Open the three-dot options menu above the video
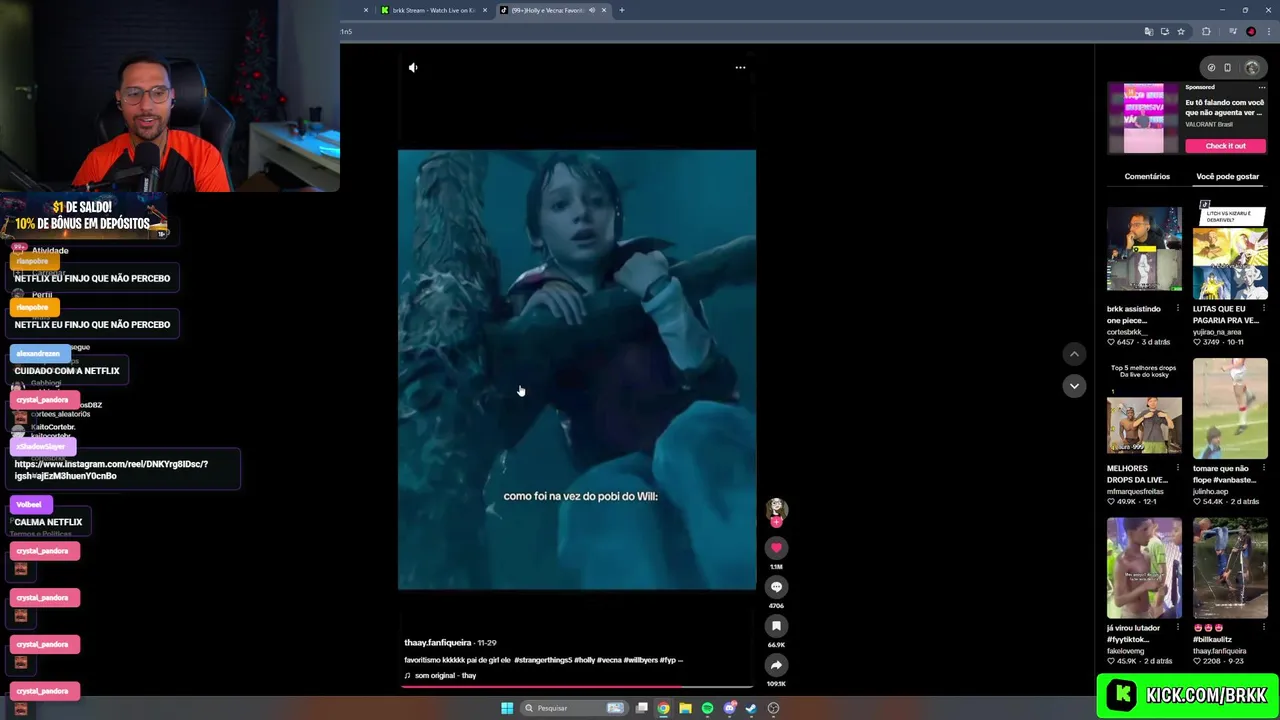 coord(740,67)
